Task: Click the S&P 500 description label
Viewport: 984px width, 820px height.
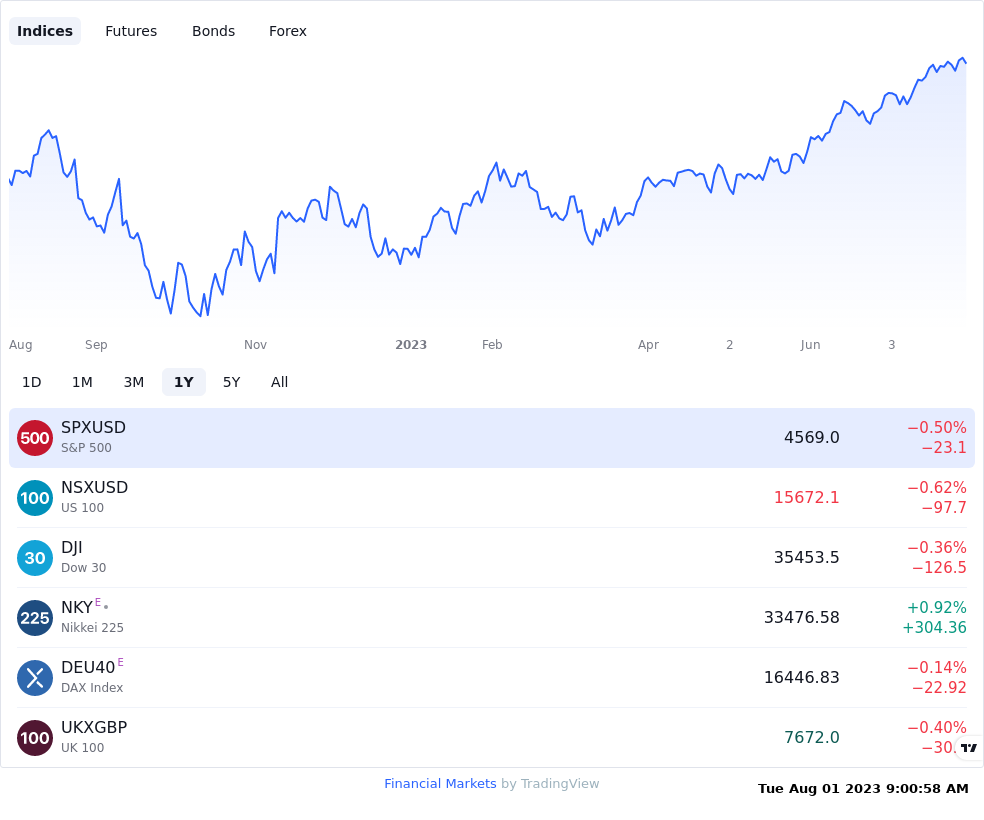Action: pos(86,447)
